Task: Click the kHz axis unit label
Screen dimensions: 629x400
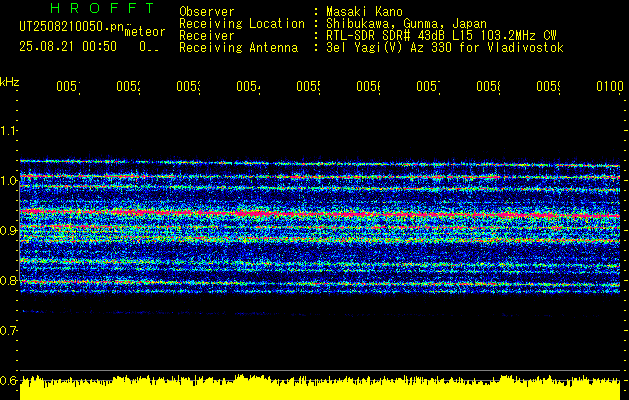Action: [9, 82]
